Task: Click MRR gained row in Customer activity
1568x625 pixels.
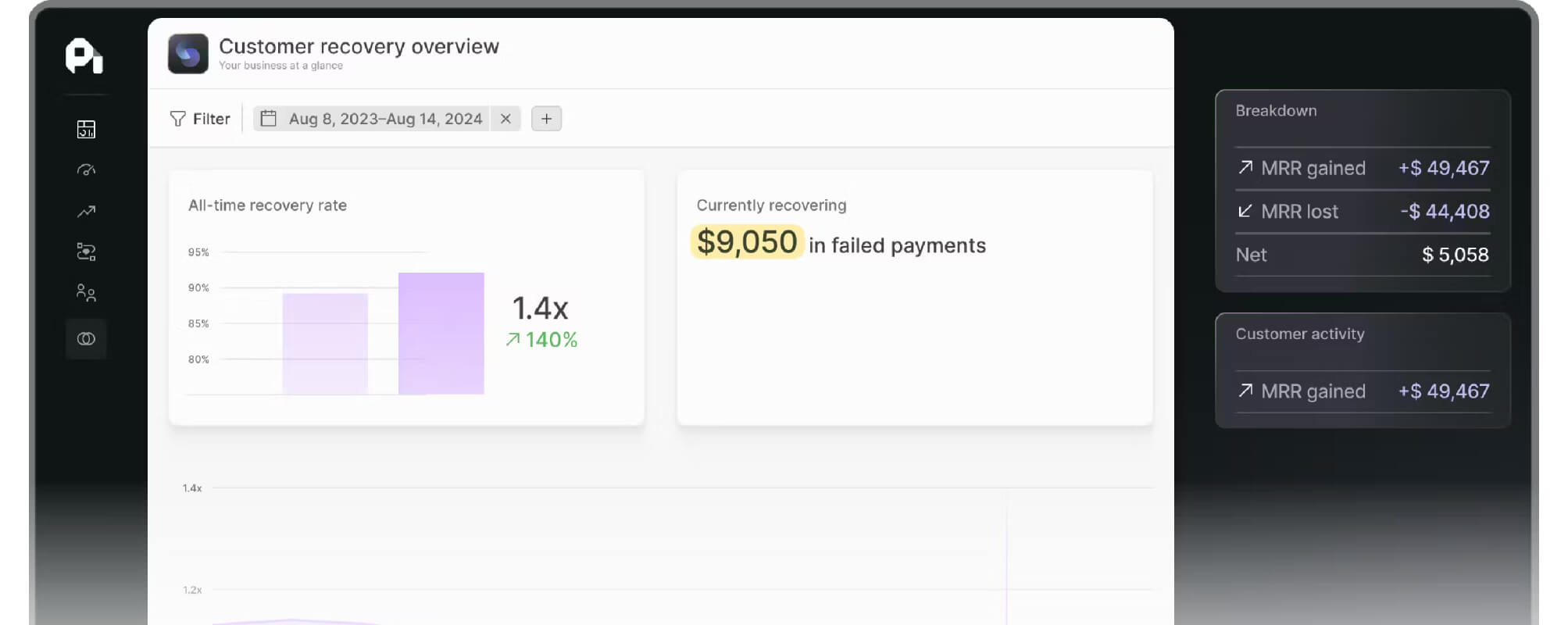Action: click(1363, 391)
